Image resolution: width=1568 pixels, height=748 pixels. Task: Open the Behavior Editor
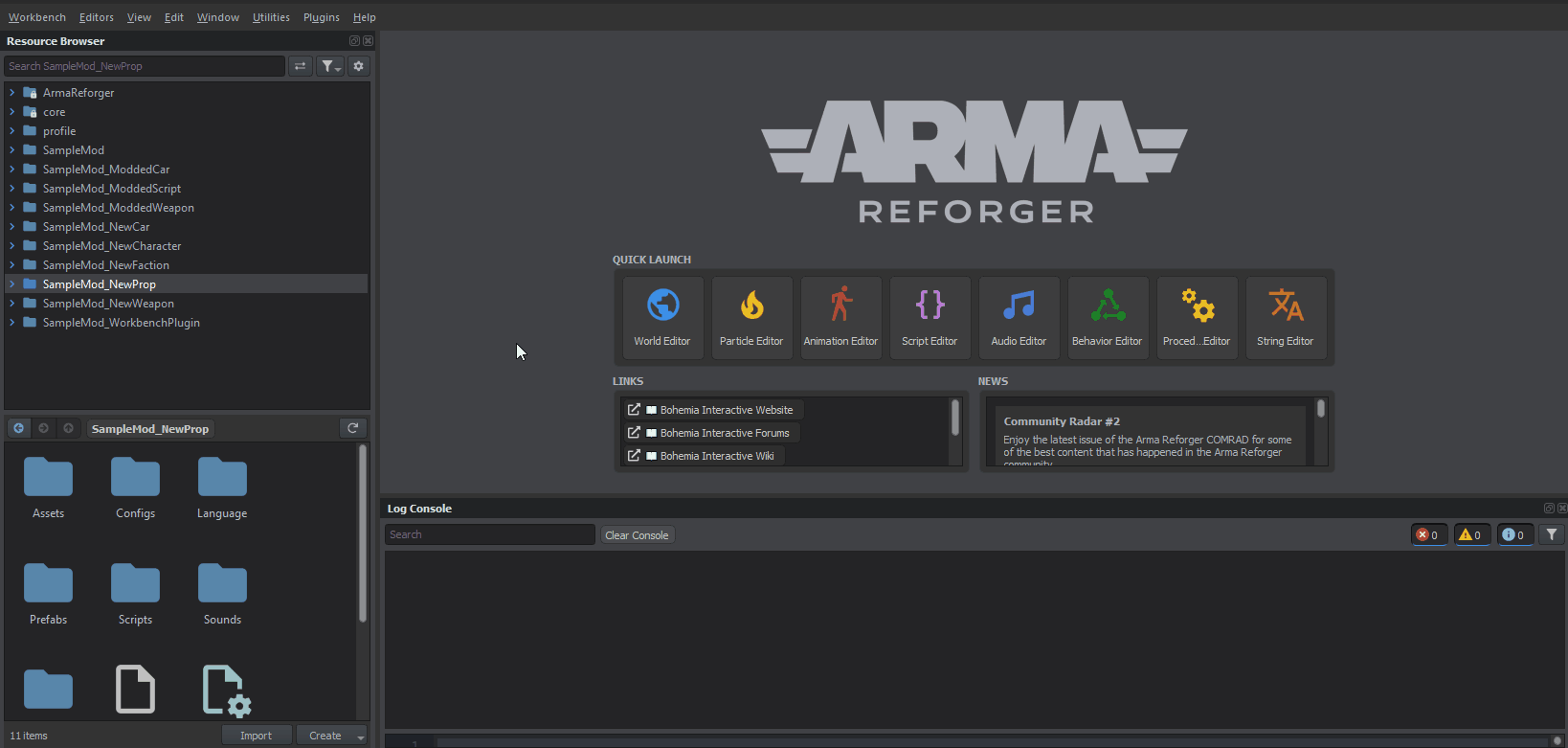1108,318
